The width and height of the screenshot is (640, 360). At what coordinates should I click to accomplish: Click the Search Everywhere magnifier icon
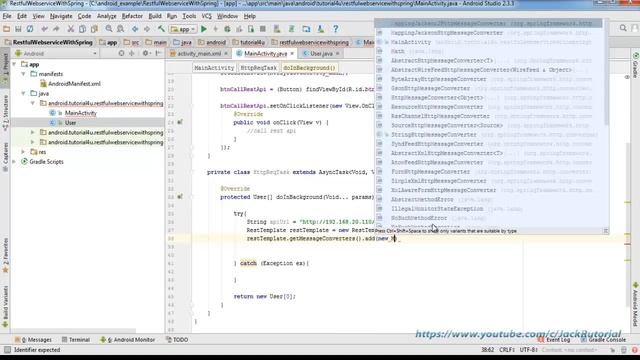click(x=623, y=28)
